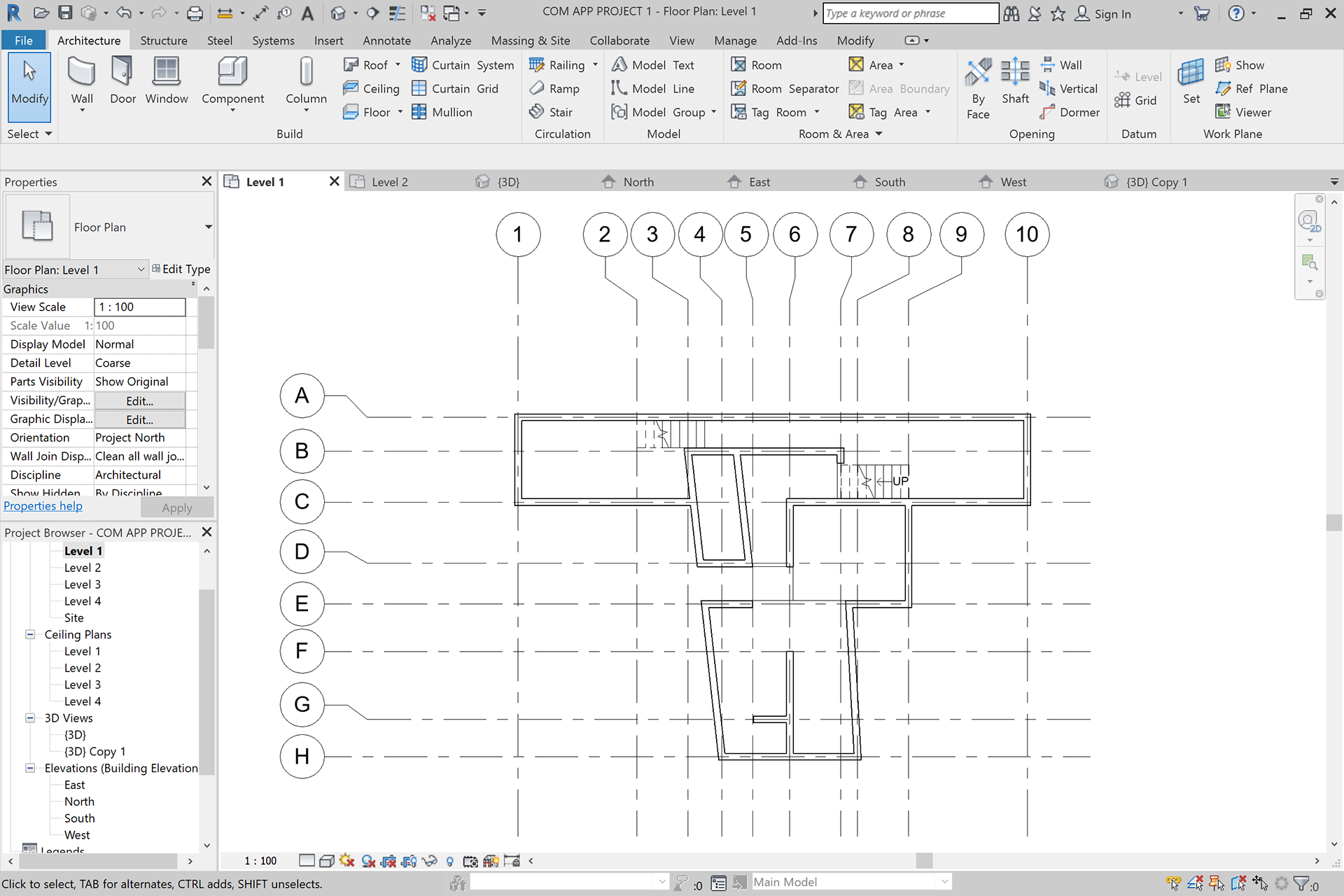
Task: Toggle Select Links in status bar
Action: click(x=1173, y=883)
